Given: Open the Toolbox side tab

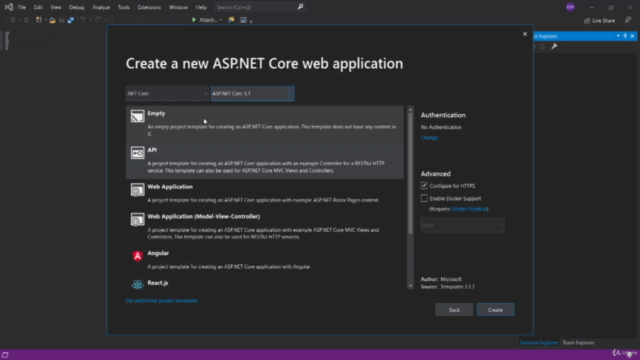Looking at the screenshot, I should (x=6, y=40).
